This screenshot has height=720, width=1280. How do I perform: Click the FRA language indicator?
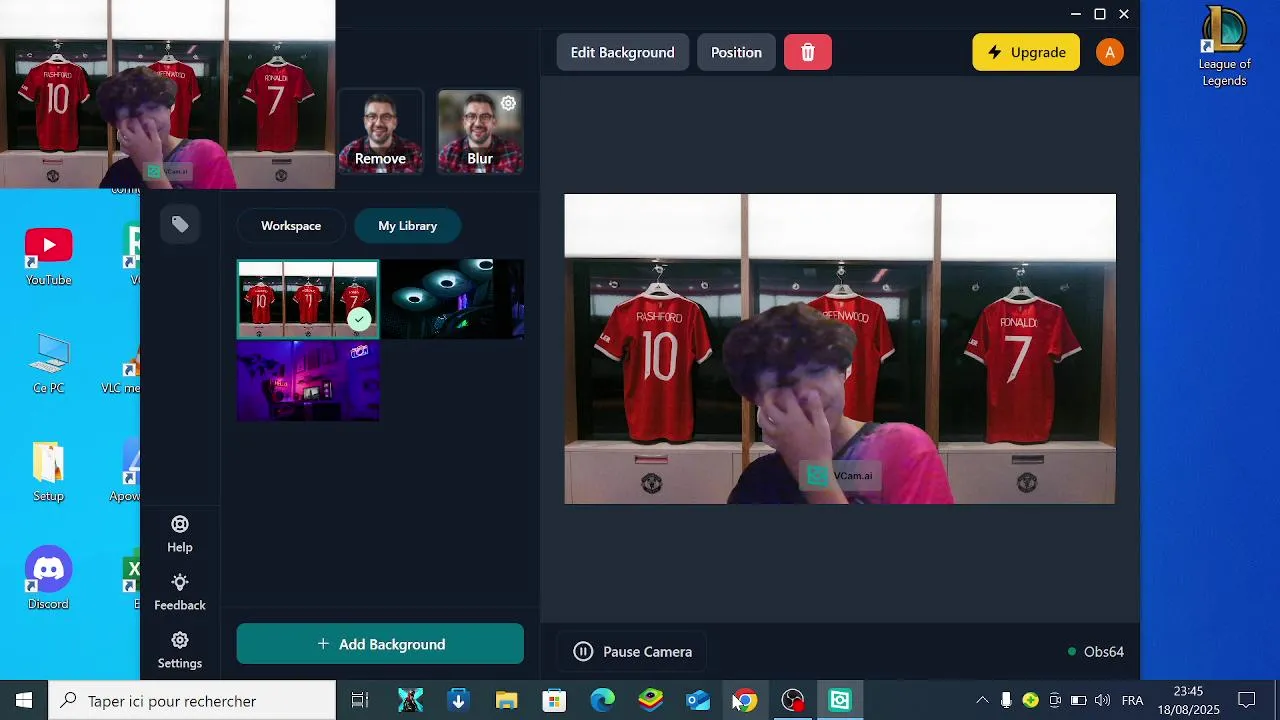pyautogui.click(x=1132, y=701)
